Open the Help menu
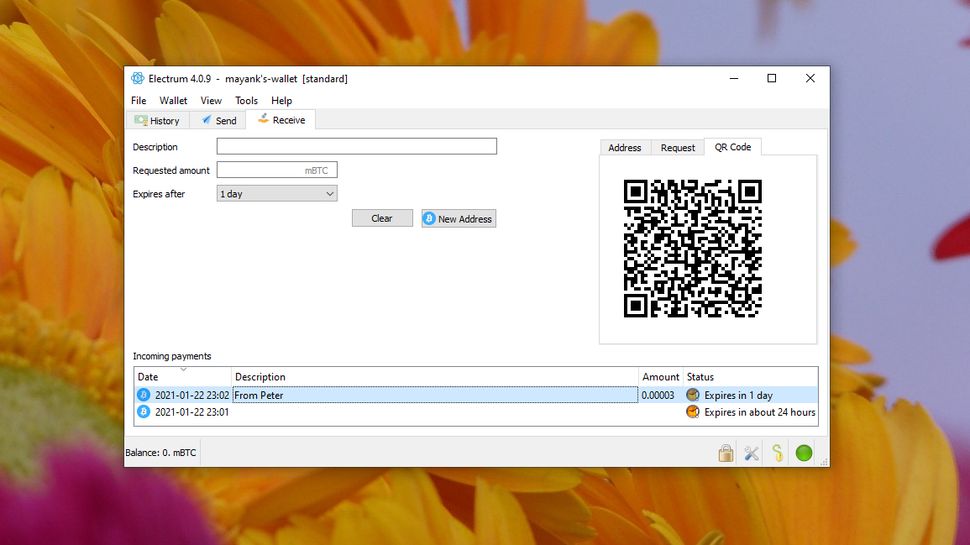Screen dimensions: 970x545 [x=281, y=100]
